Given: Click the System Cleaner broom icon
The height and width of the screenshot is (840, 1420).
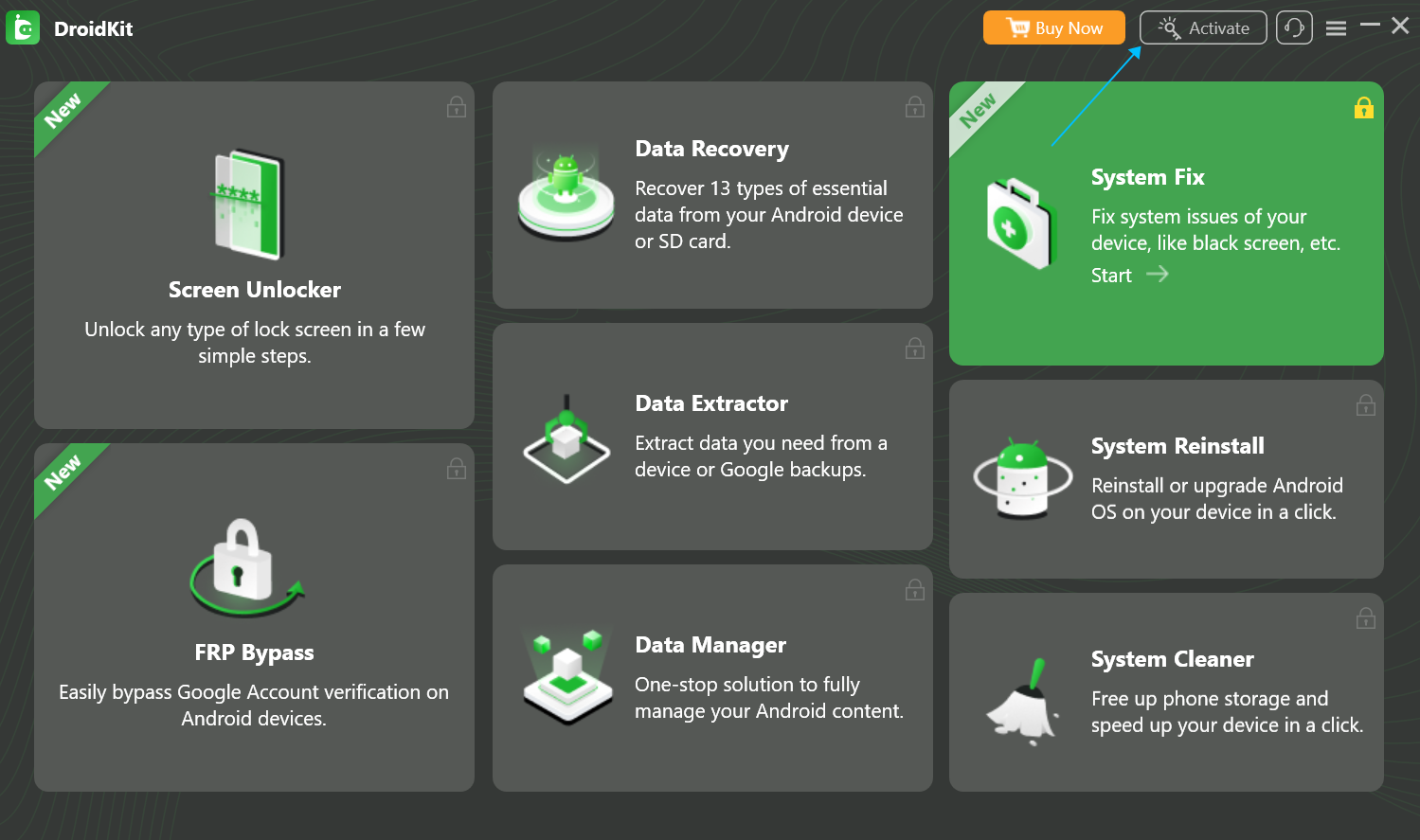Looking at the screenshot, I should coord(1023,701).
